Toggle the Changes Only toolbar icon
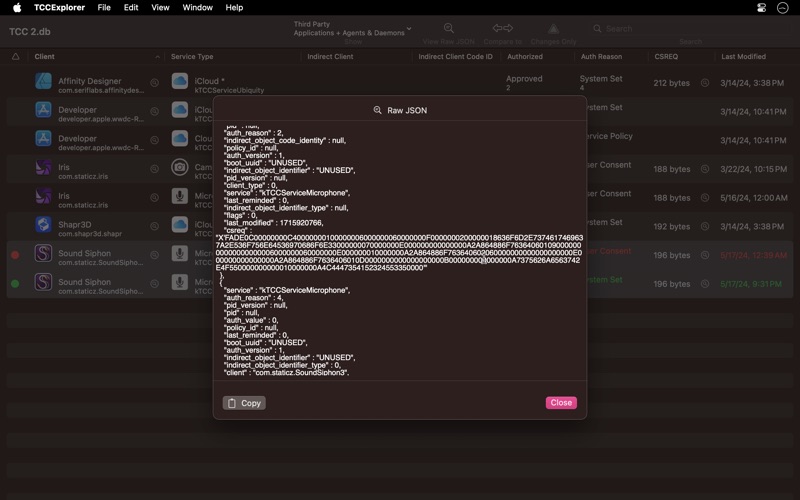This screenshot has width=800, height=500. tap(554, 28)
